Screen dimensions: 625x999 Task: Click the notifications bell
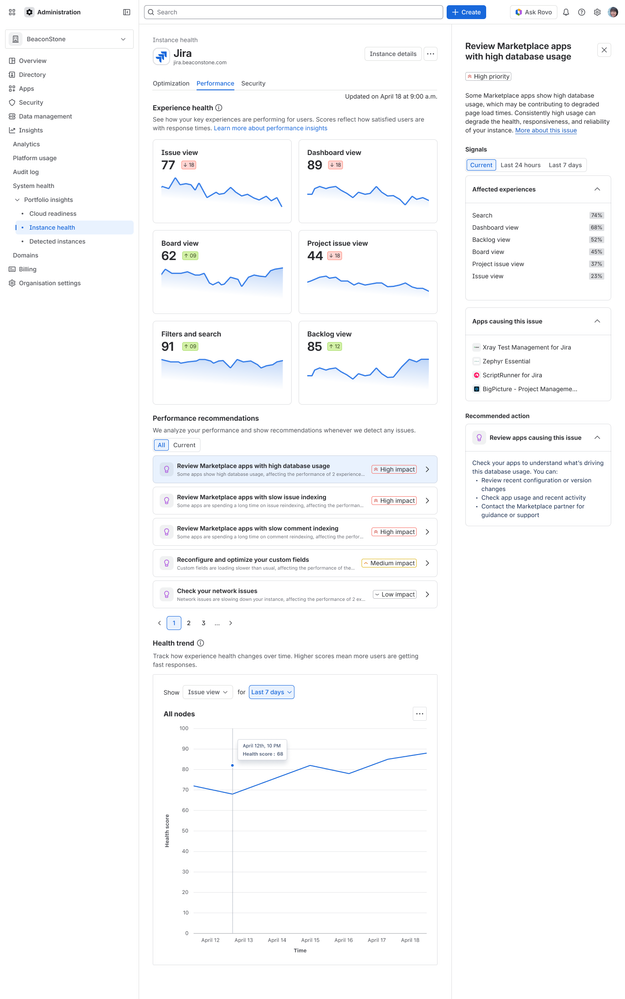[x=566, y=12]
